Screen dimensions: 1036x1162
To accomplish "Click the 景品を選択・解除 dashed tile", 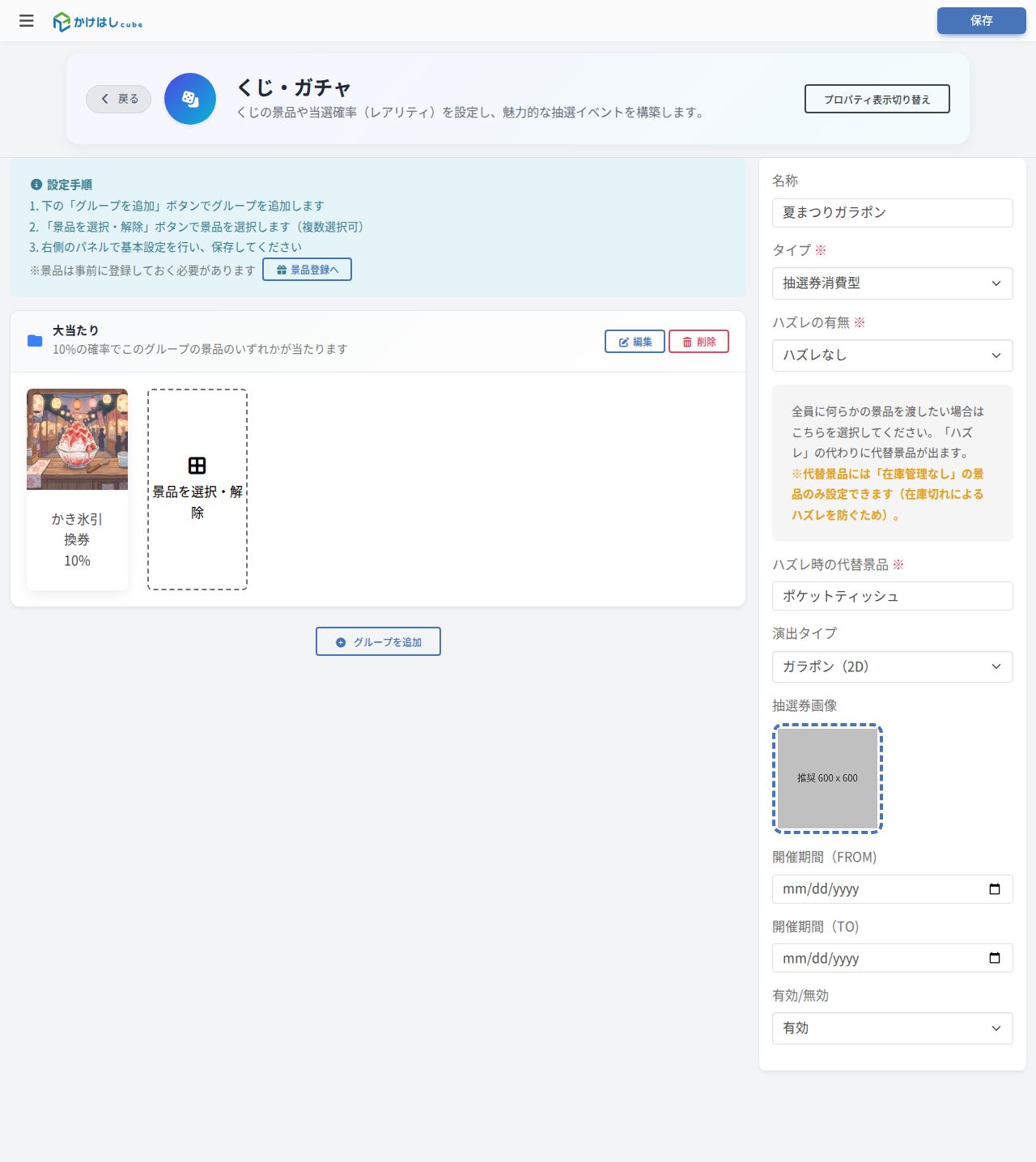I will [x=197, y=489].
